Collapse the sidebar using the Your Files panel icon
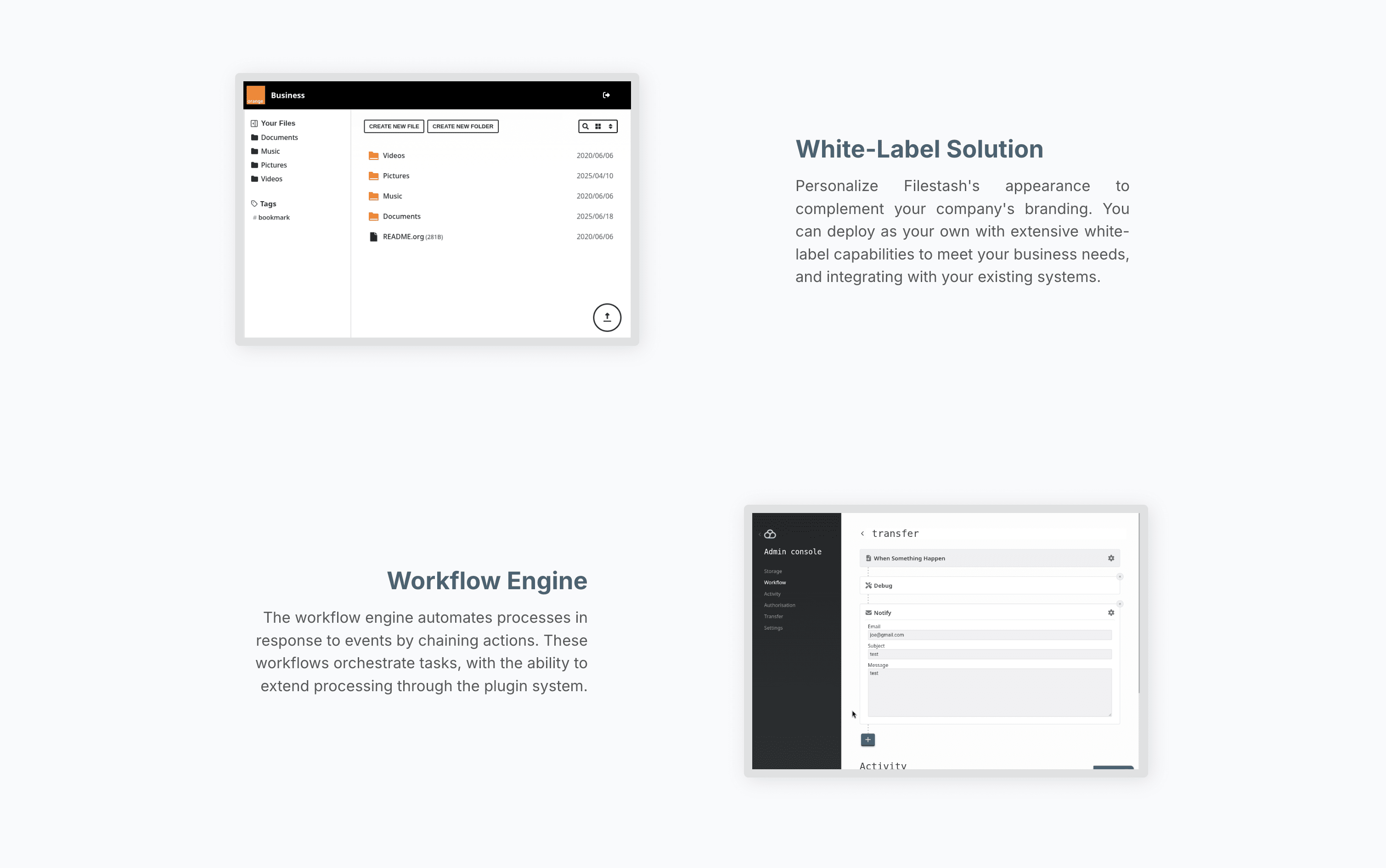Image resolution: width=1386 pixels, height=868 pixels. click(254, 124)
